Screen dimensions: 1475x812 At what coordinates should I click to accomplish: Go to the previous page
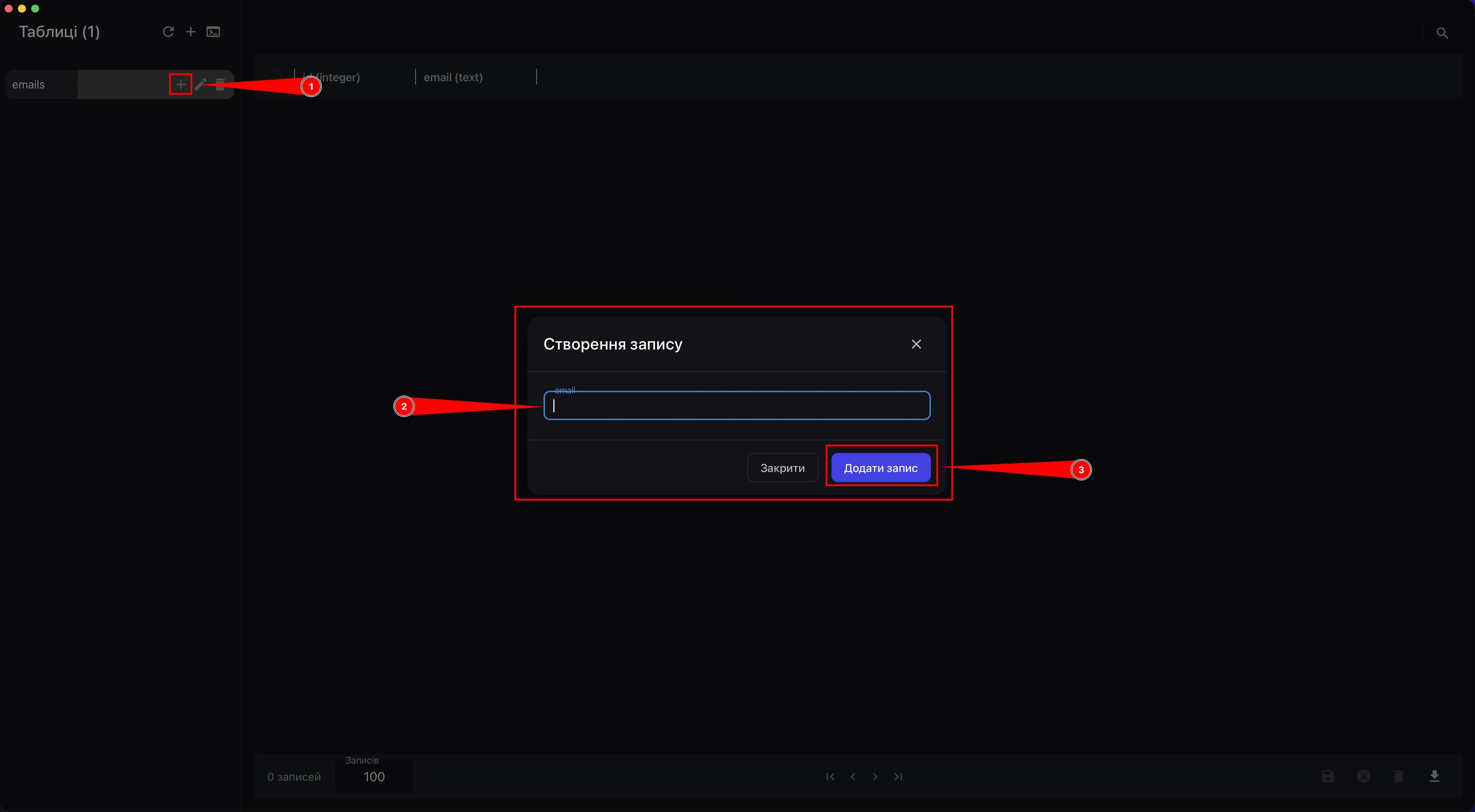tap(853, 777)
